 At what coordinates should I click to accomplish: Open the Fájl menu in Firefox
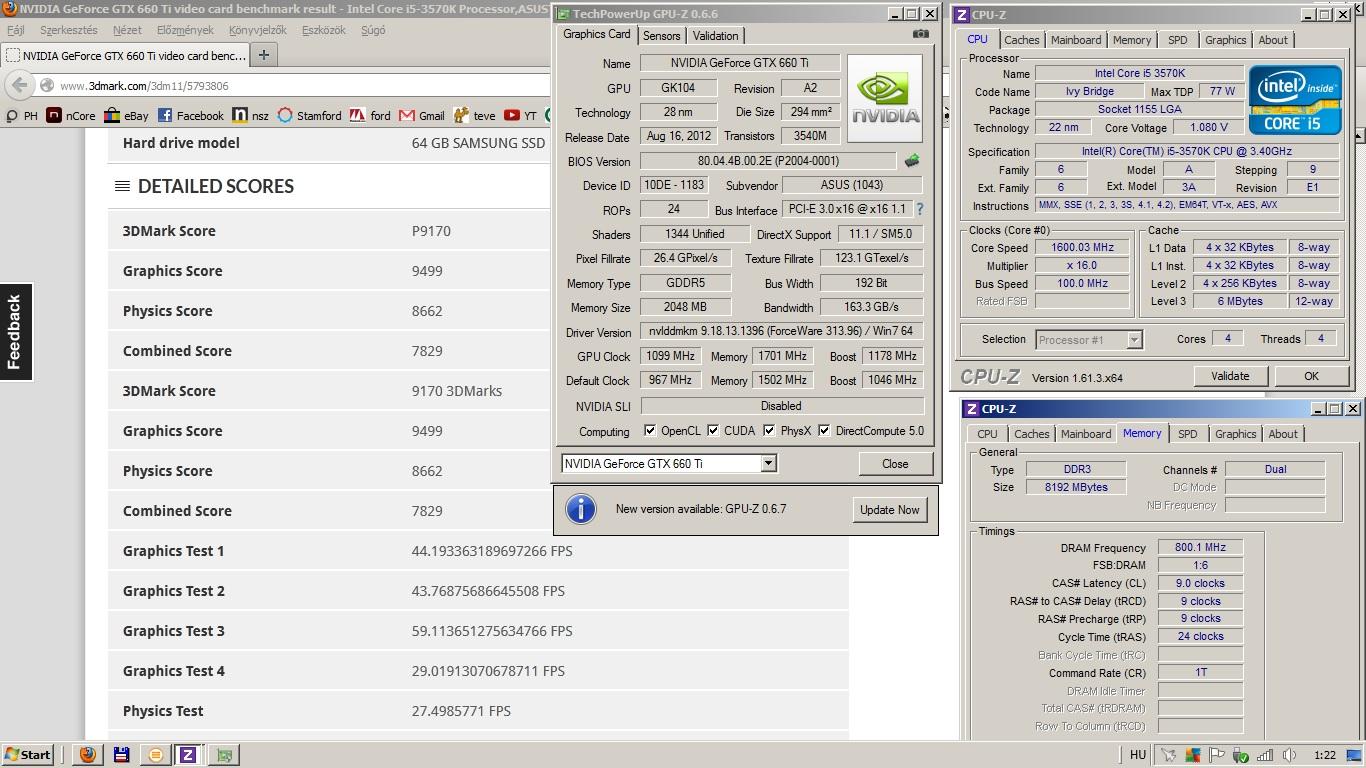[16, 30]
